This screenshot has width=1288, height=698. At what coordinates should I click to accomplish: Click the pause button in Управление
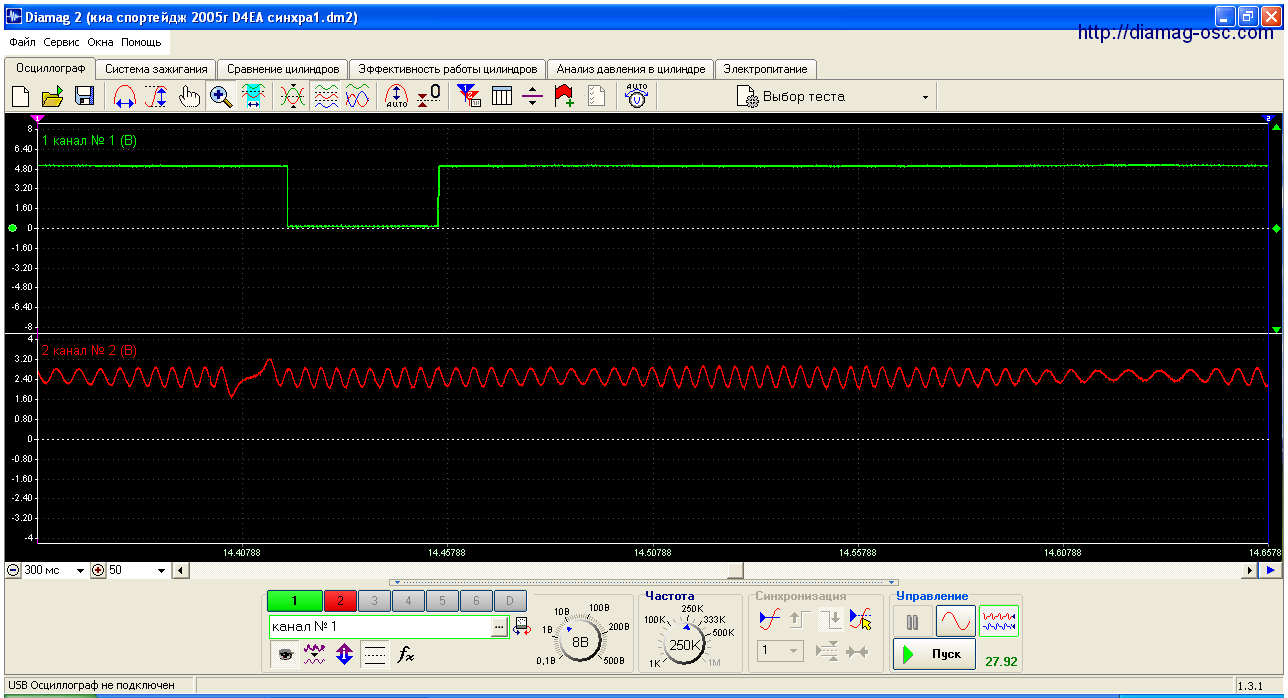click(x=912, y=621)
